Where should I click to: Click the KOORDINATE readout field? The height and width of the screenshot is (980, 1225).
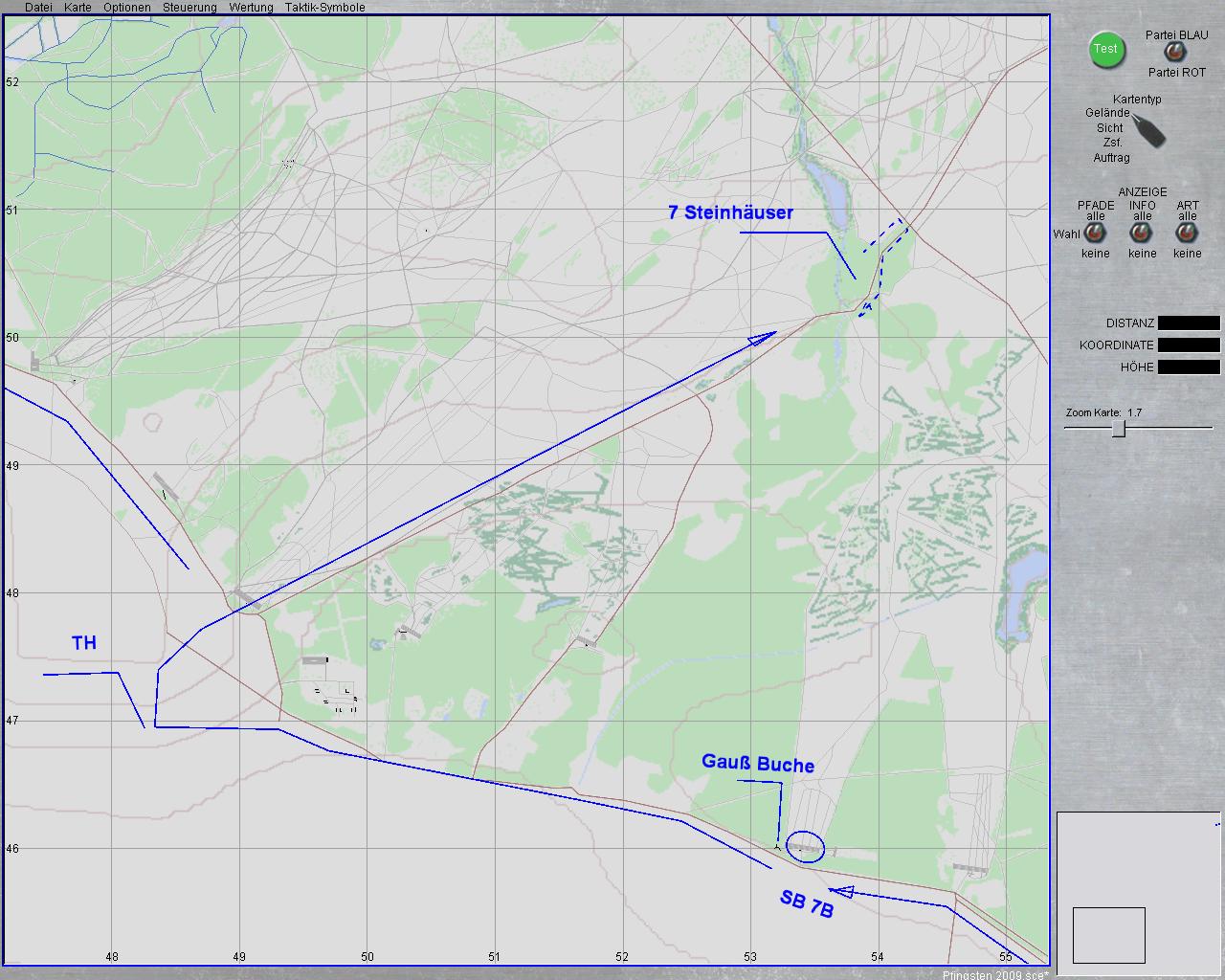[x=1189, y=345]
